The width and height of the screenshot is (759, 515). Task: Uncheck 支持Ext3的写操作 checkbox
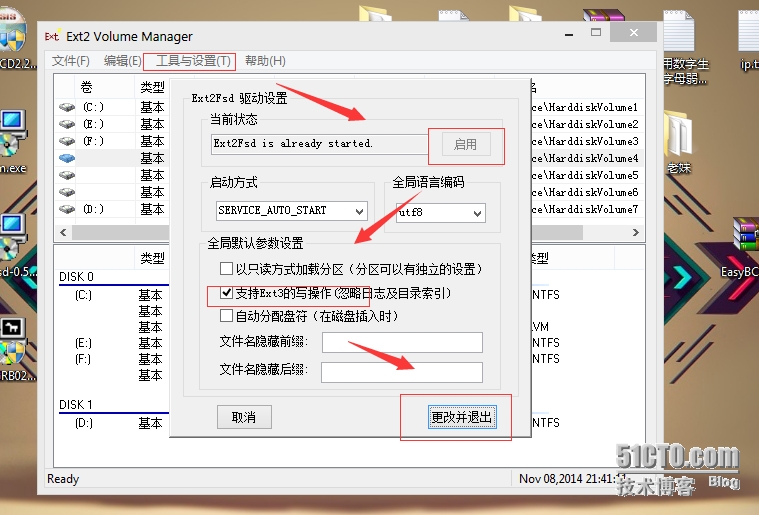226,292
